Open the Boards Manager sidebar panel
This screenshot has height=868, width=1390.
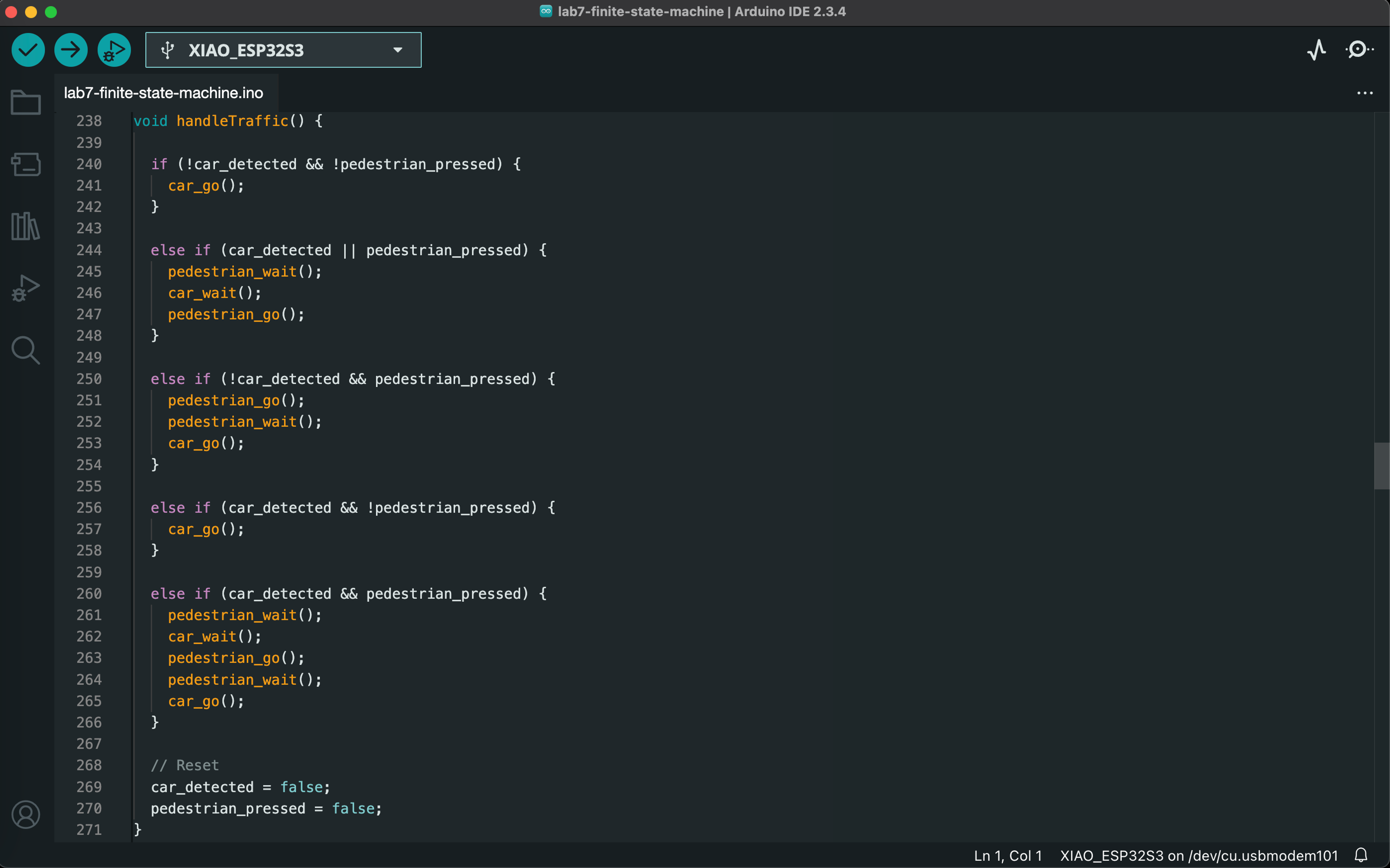[x=26, y=164]
